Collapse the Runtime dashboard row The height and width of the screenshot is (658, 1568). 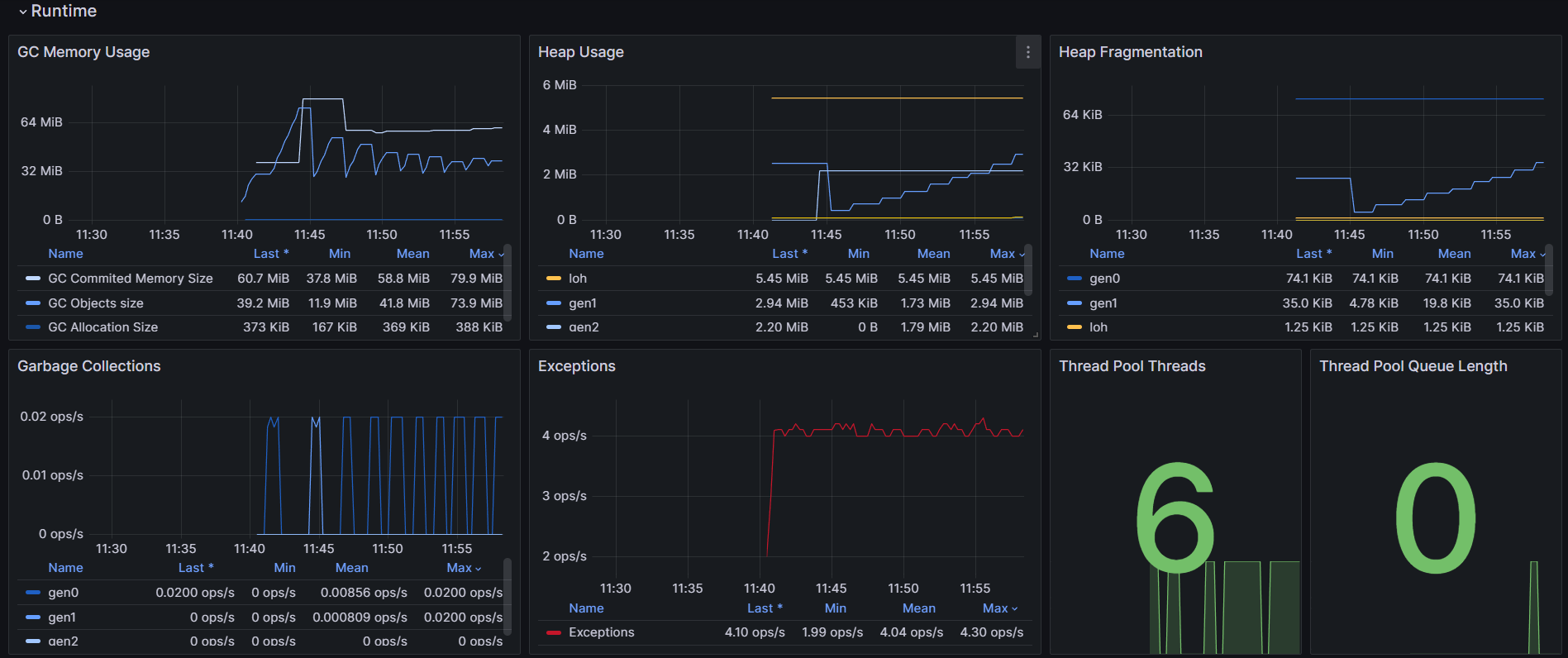[x=23, y=12]
